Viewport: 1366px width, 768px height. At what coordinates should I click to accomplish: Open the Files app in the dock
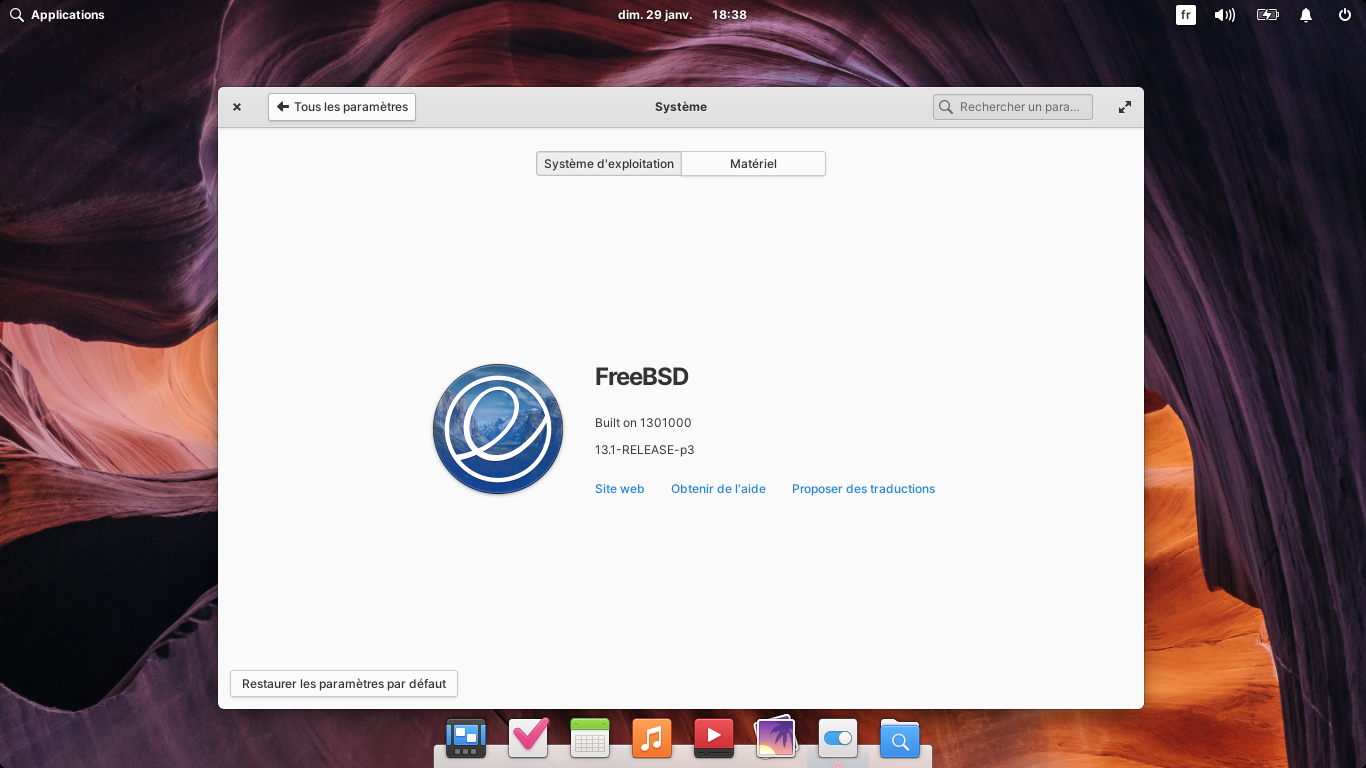pyautogui.click(x=900, y=738)
